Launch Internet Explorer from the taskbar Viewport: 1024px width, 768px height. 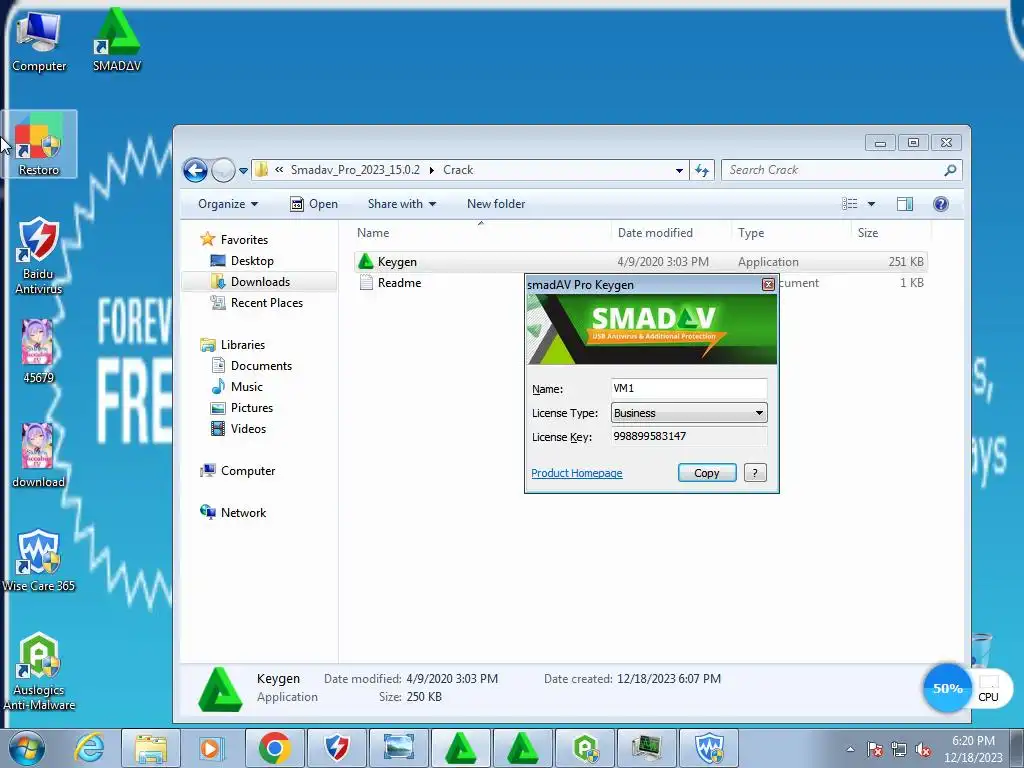(x=89, y=748)
